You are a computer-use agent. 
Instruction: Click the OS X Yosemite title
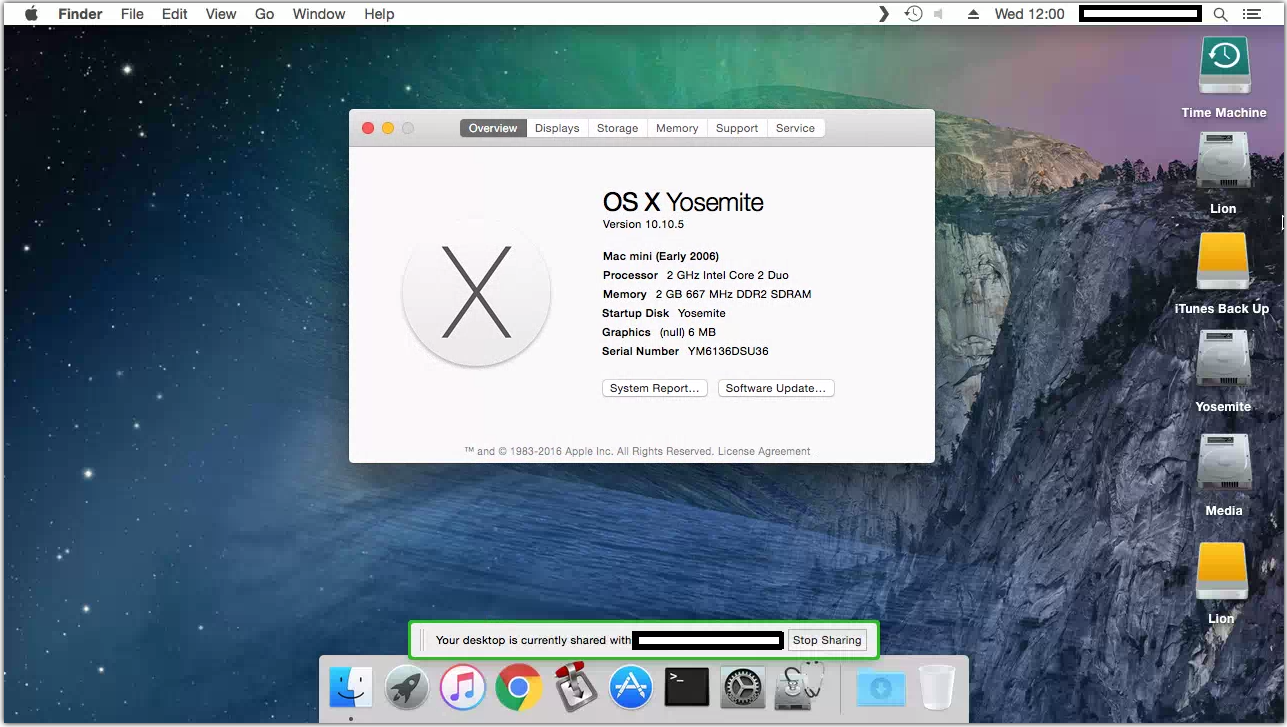tap(683, 202)
